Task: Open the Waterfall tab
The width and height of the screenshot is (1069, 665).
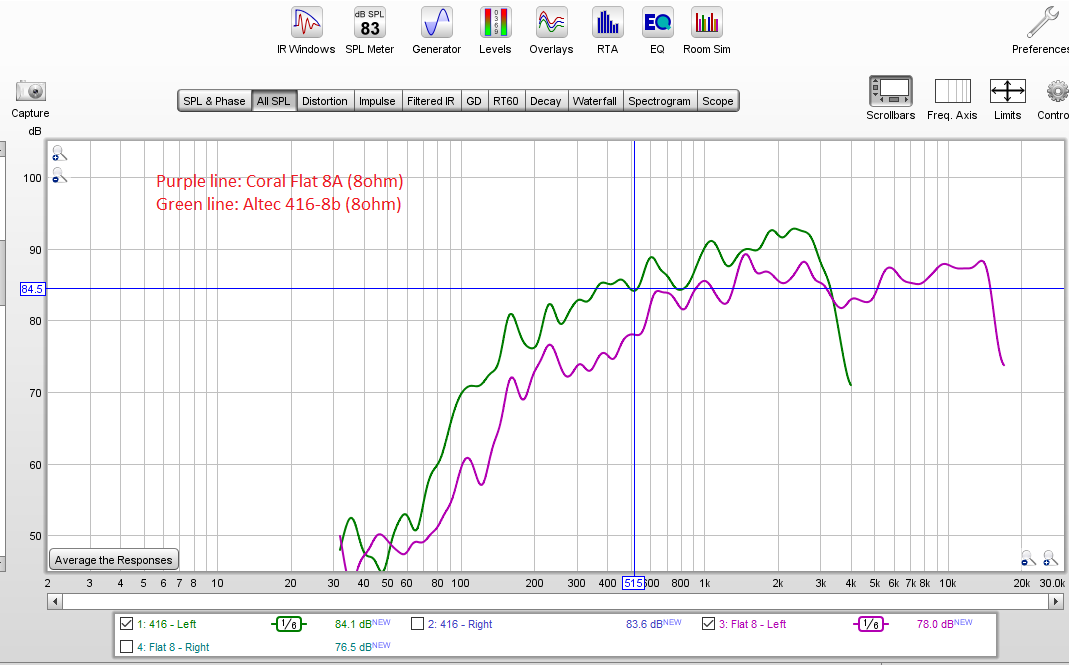Action: 594,101
